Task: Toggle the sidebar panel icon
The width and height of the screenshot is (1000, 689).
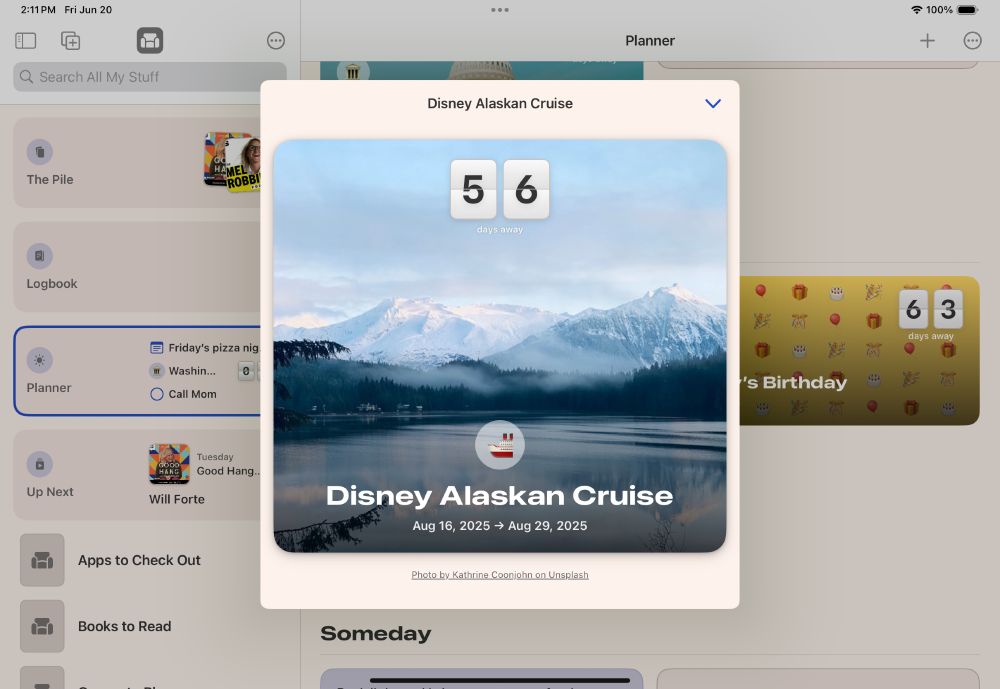Action: [26, 41]
